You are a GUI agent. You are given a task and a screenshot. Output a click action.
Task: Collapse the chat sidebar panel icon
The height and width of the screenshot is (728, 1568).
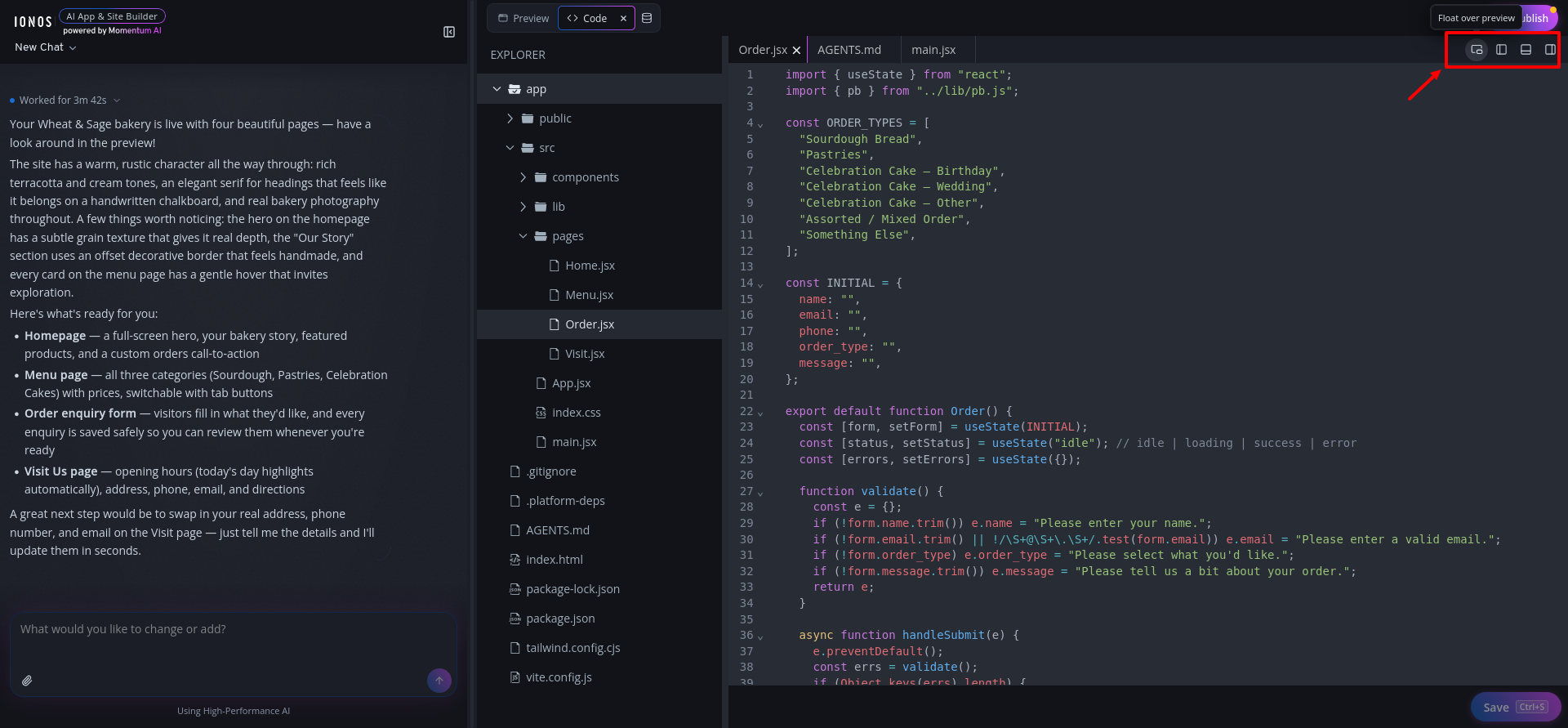pyautogui.click(x=449, y=32)
